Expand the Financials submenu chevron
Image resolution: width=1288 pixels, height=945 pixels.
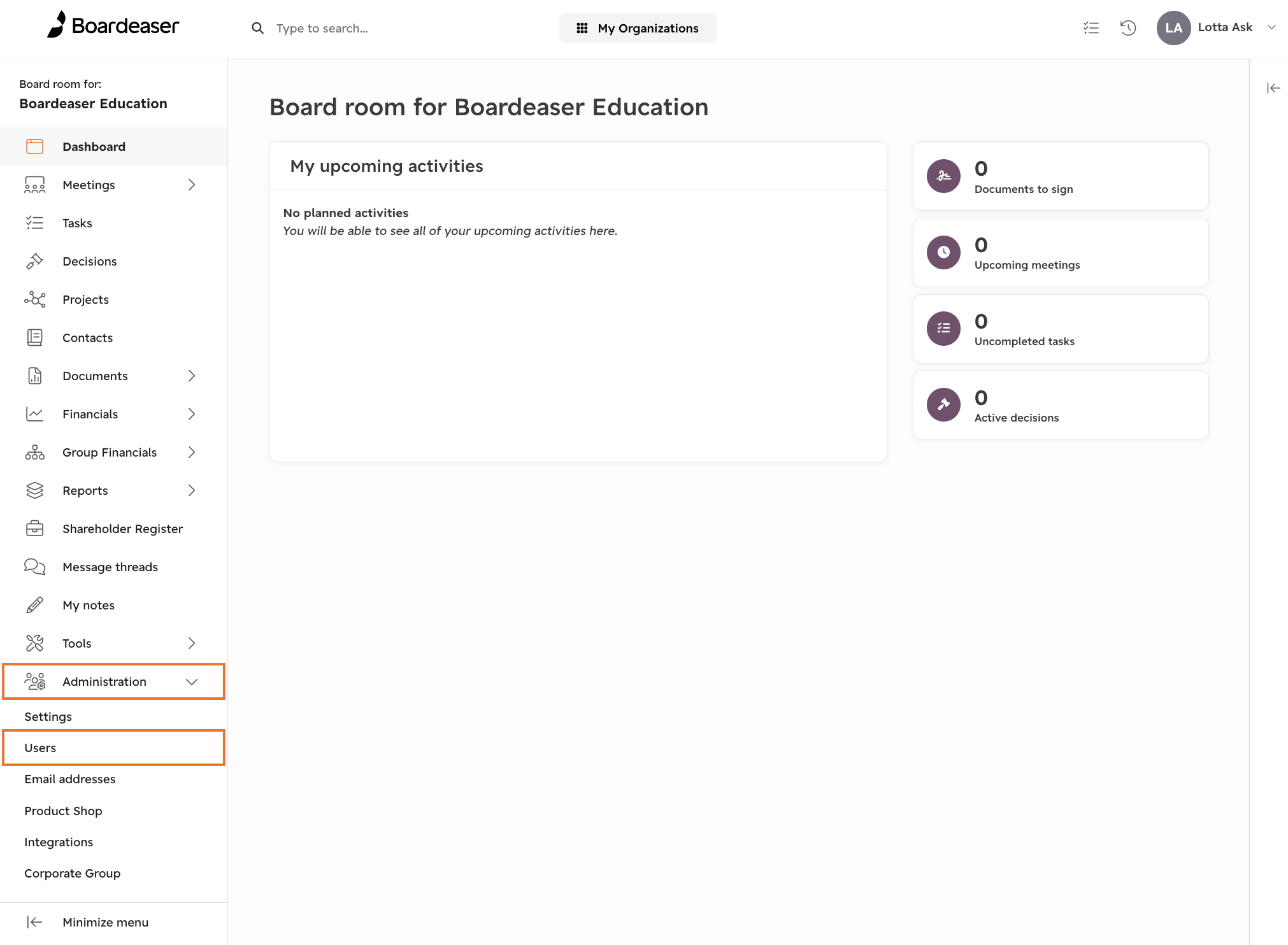(192, 414)
